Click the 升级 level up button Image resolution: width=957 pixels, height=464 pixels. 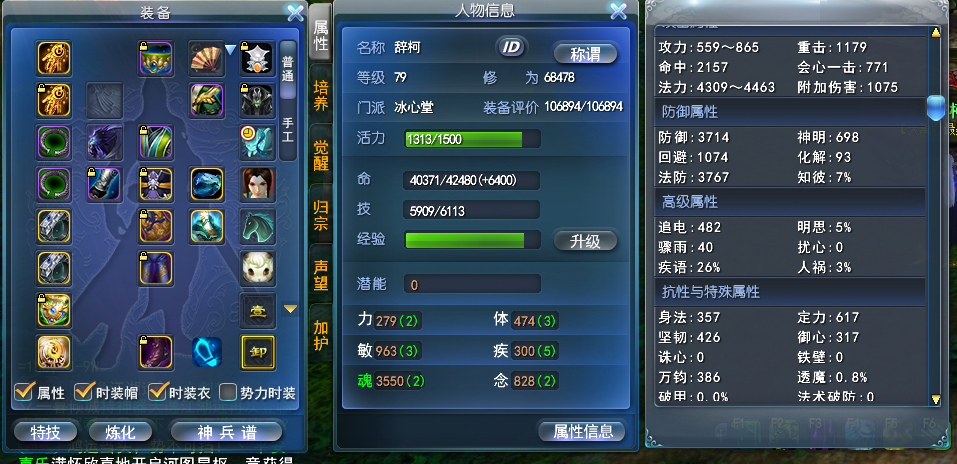click(585, 241)
